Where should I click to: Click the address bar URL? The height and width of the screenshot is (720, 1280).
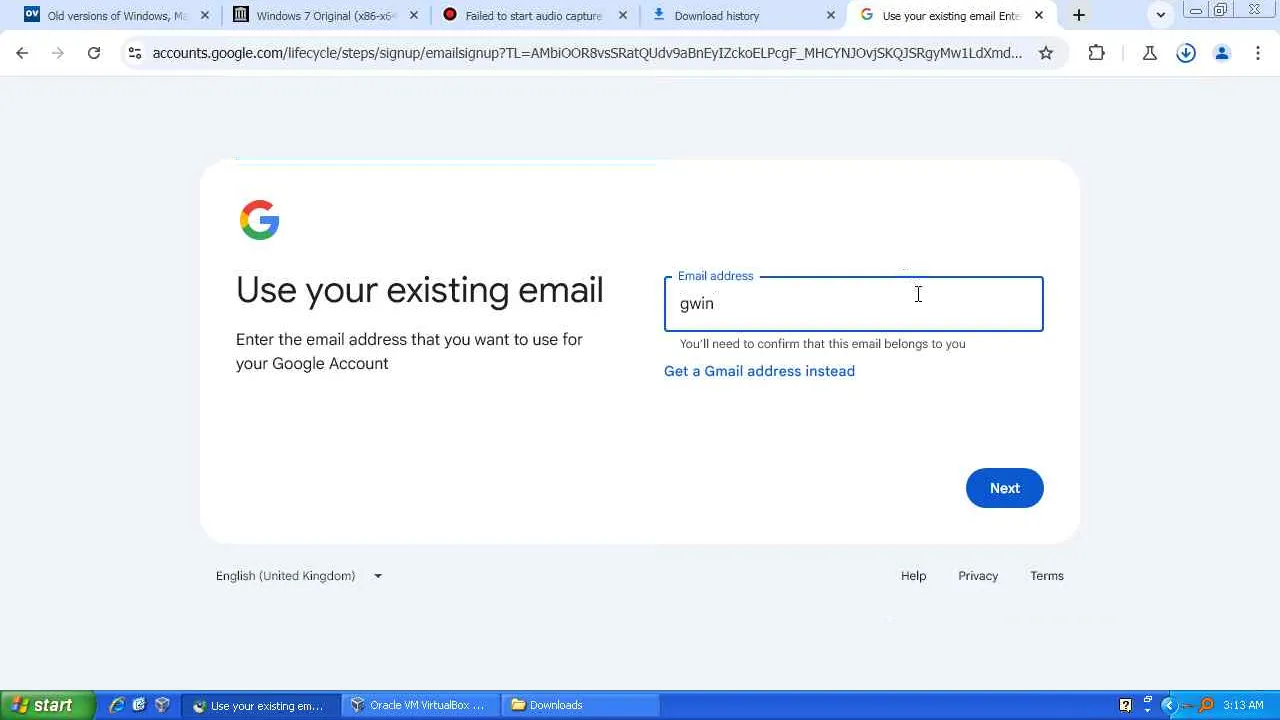tap(587, 53)
